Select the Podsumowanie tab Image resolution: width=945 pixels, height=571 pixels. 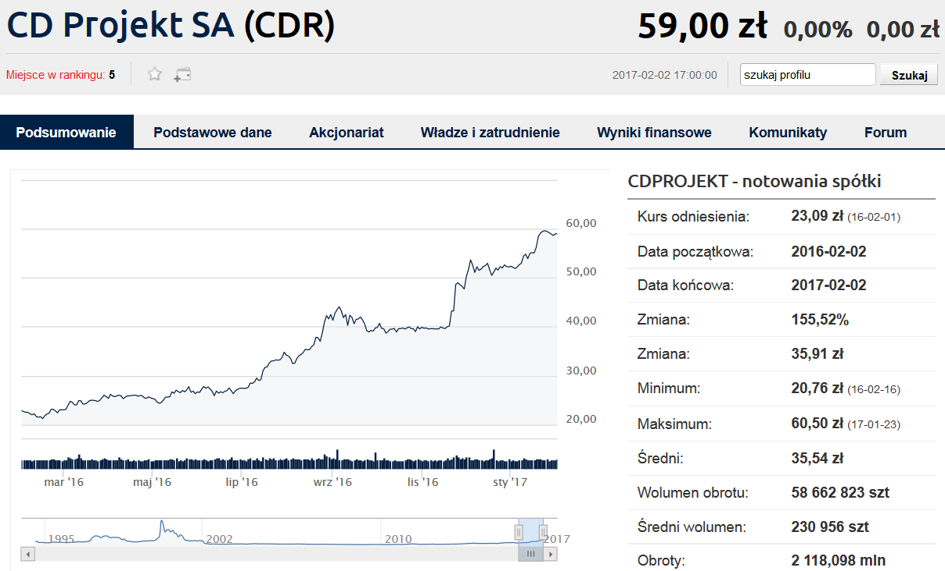(66, 132)
